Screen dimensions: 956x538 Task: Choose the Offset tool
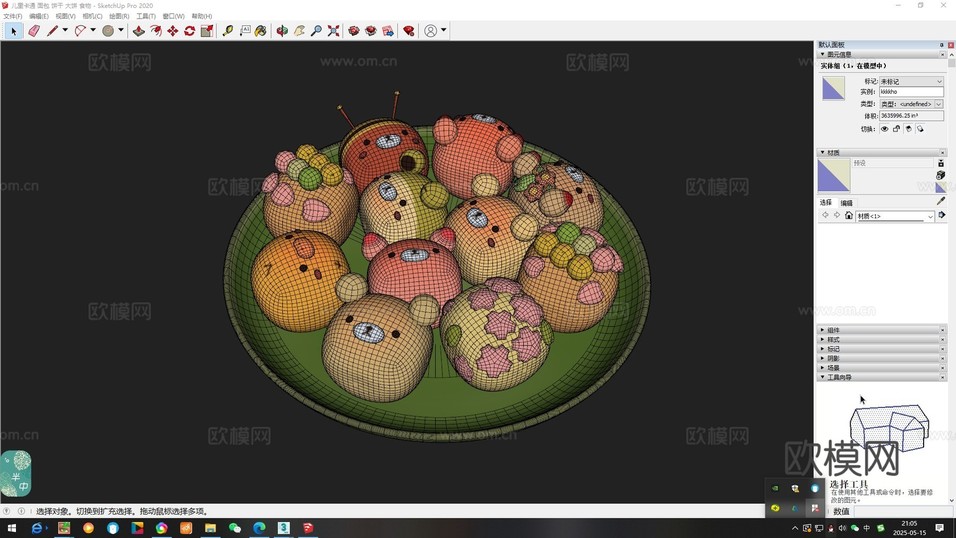[x=156, y=30]
